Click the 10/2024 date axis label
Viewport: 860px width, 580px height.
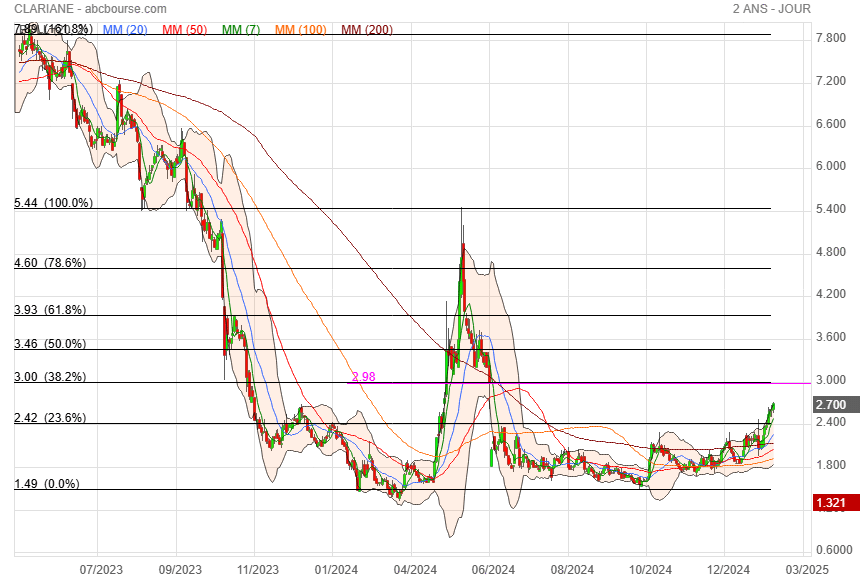coord(650,570)
